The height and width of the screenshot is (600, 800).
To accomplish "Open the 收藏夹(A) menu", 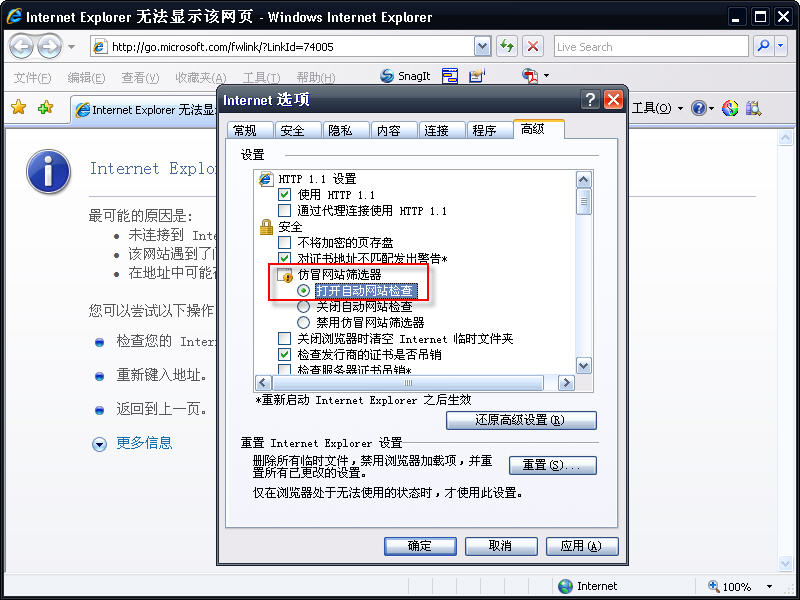I will (x=201, y=78).
